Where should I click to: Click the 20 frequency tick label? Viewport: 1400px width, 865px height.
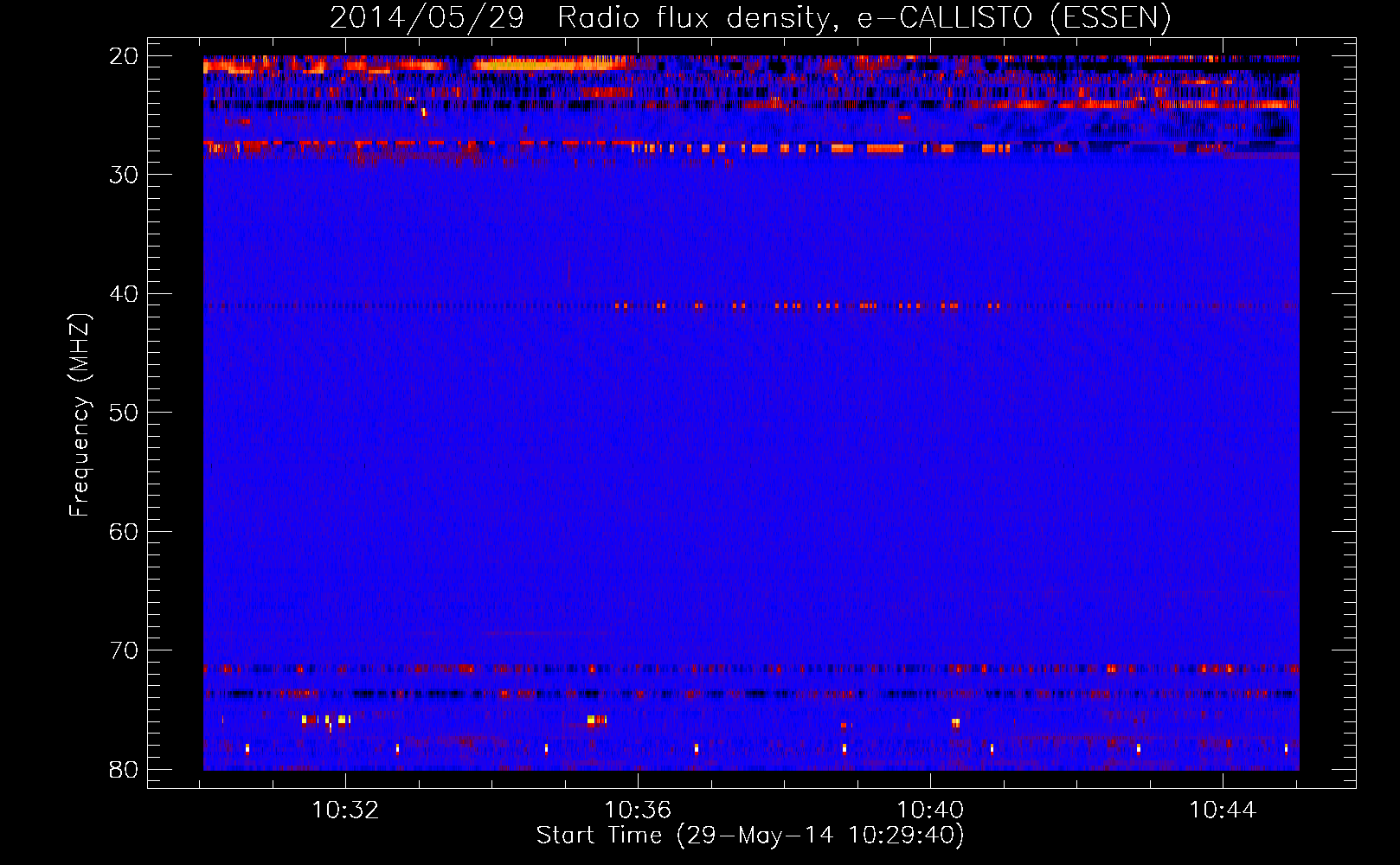(x=124, y=56)
